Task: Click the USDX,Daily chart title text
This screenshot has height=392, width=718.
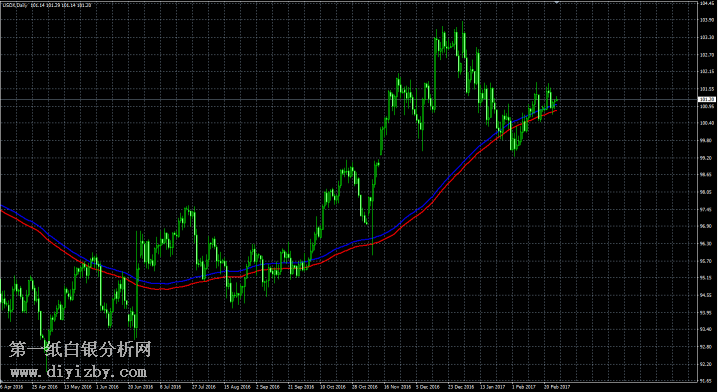Action: point(15,5)
